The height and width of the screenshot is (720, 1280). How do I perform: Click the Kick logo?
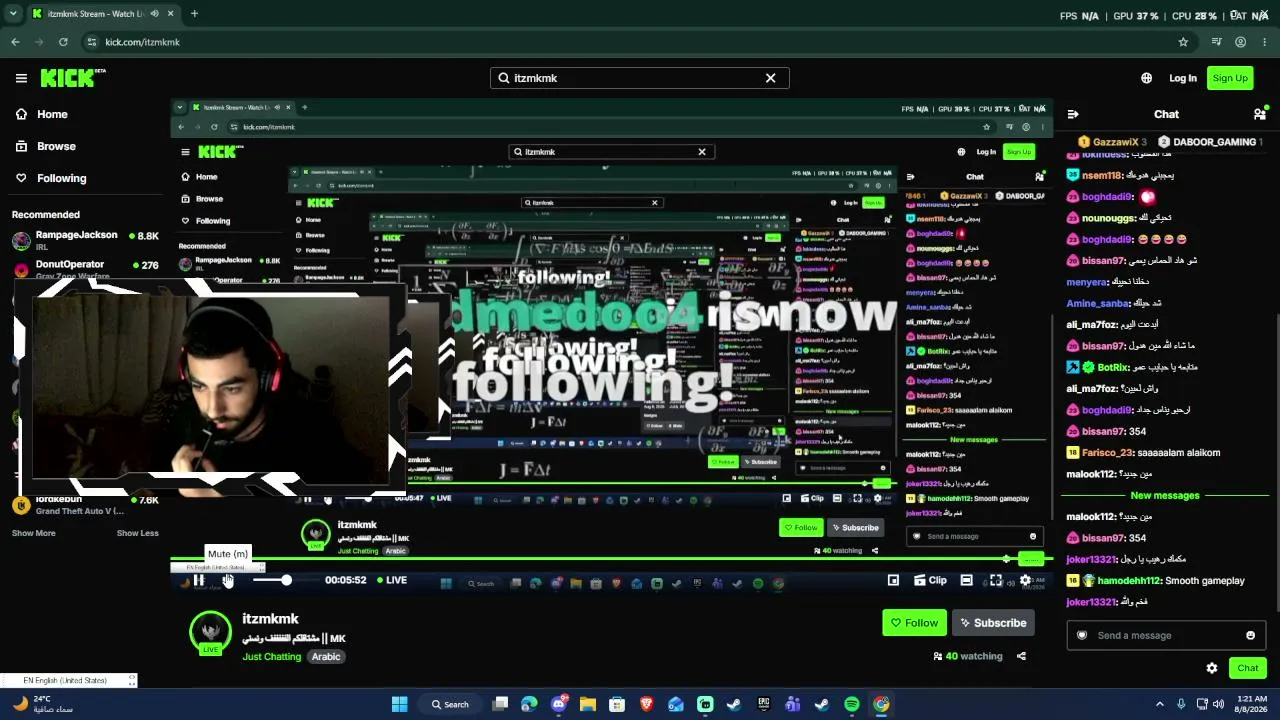pyautogui.click(x=72, y=77)
